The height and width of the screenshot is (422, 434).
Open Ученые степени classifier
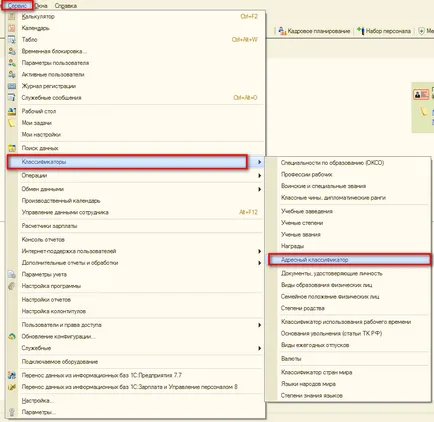(x=302, y=223)
